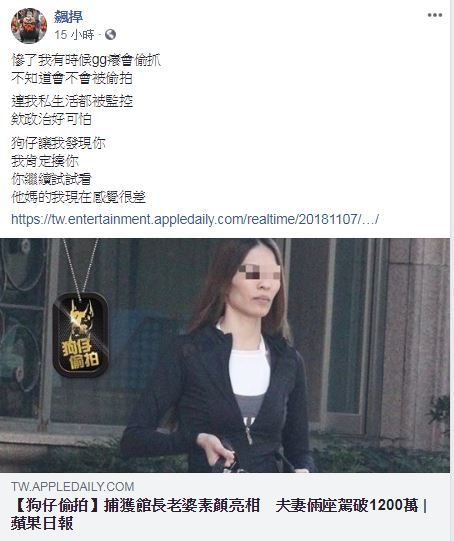454x541 pixels.
Task: Open the poster's round profile avatar
Action: tap(29, 26)
